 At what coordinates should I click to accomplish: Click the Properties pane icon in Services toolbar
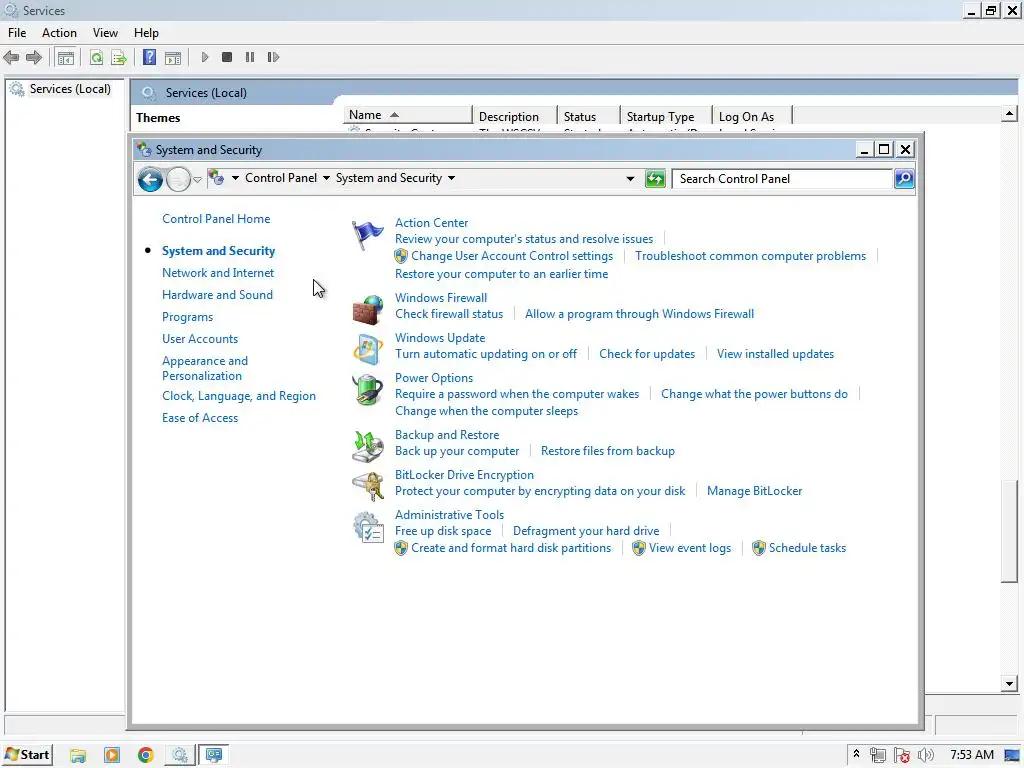tap(173, 57)
